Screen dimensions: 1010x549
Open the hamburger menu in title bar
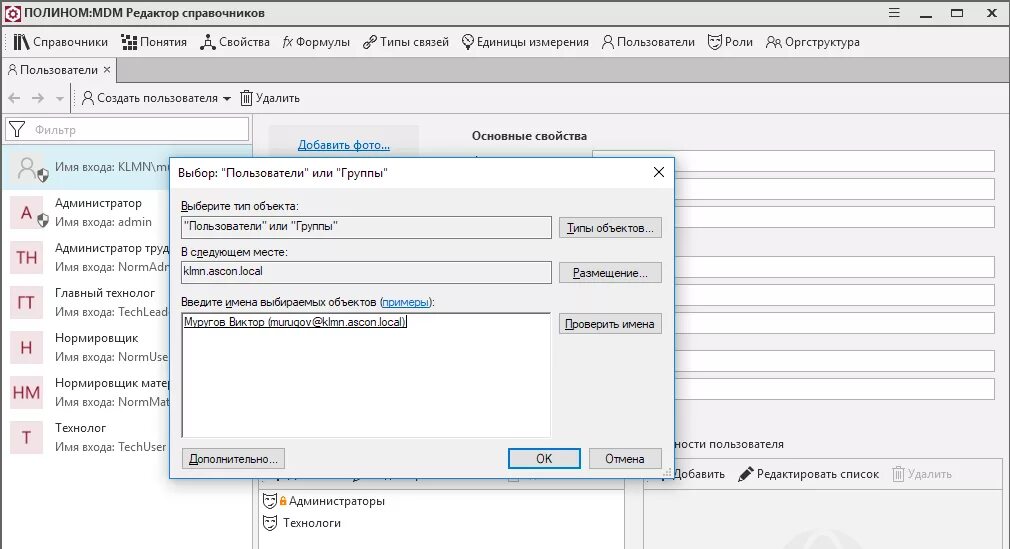(894, 13)
